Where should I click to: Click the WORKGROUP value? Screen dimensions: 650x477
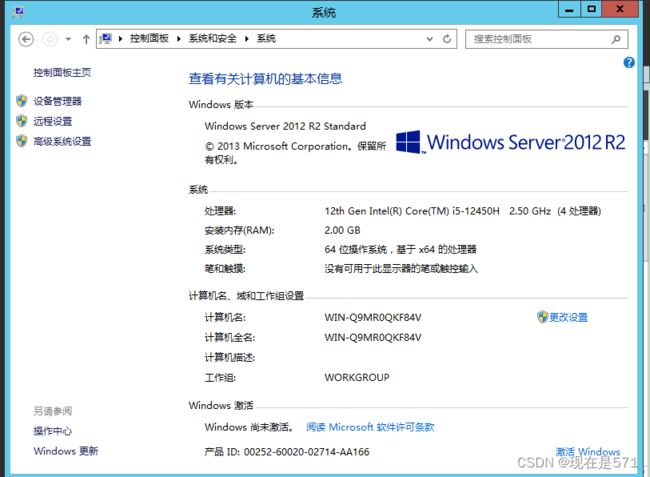pos(357,378)
